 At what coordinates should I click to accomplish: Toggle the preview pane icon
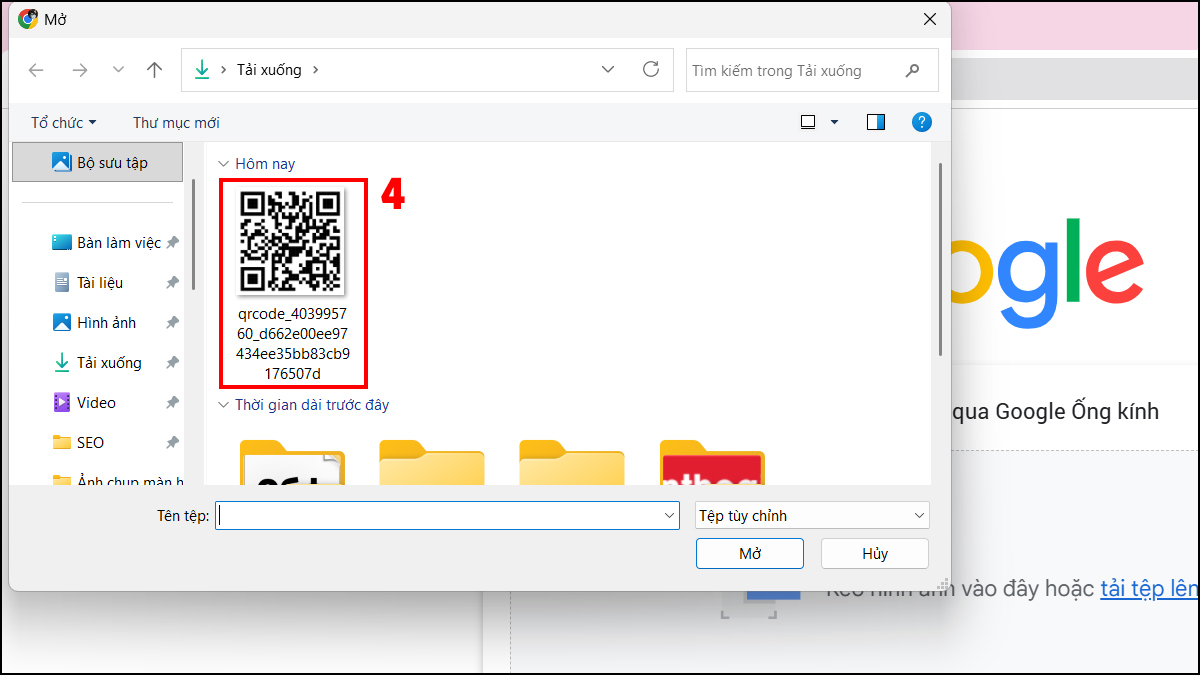[x=876, y=123]
